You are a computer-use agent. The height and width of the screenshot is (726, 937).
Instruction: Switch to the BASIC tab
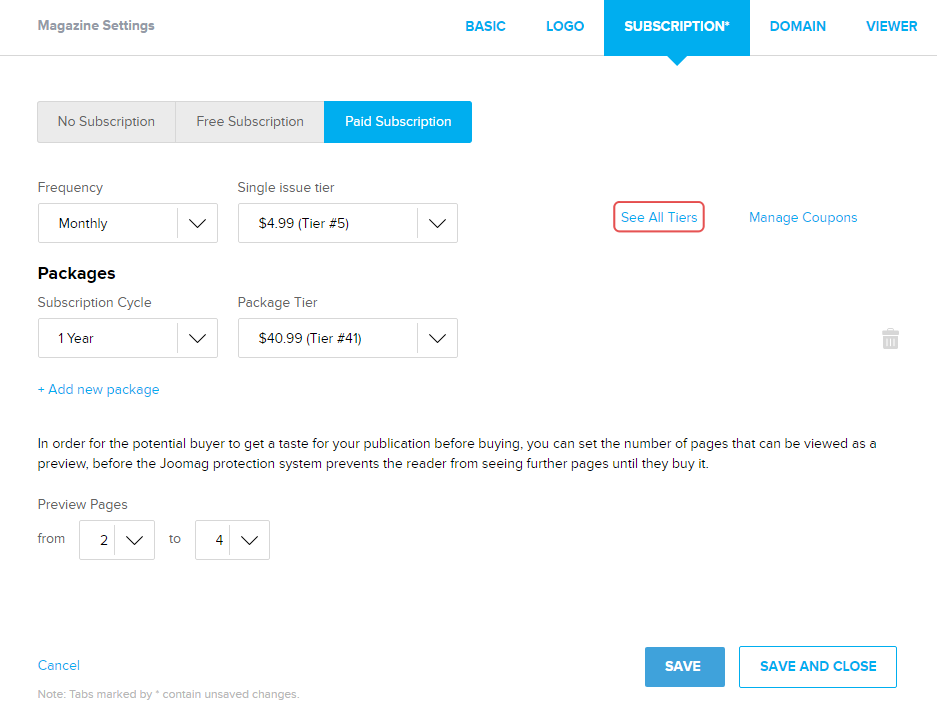(485, 27)
